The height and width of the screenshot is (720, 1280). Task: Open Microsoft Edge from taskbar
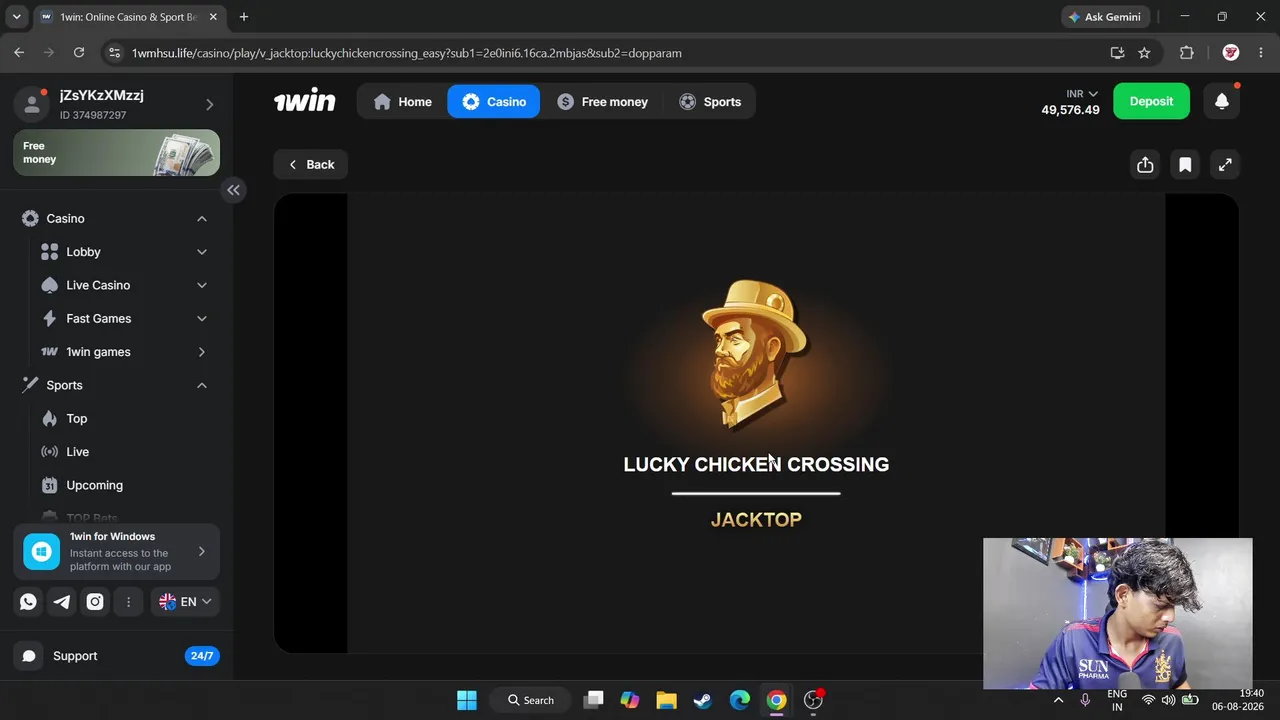[x=740, y=700]
